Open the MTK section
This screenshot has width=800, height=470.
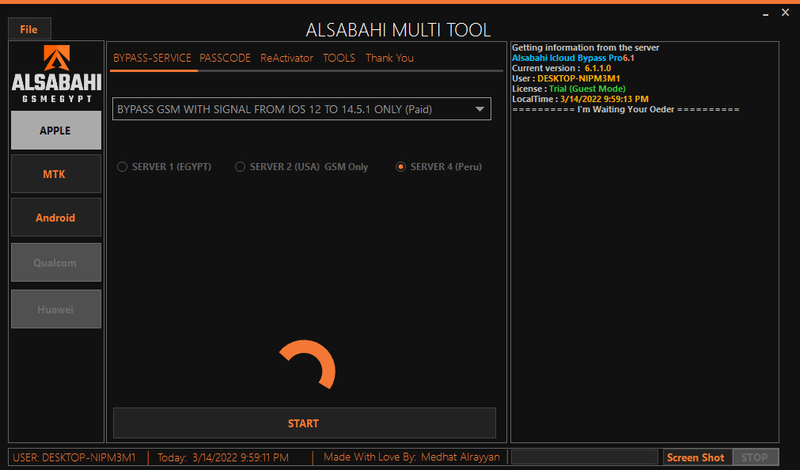(56, 174)
